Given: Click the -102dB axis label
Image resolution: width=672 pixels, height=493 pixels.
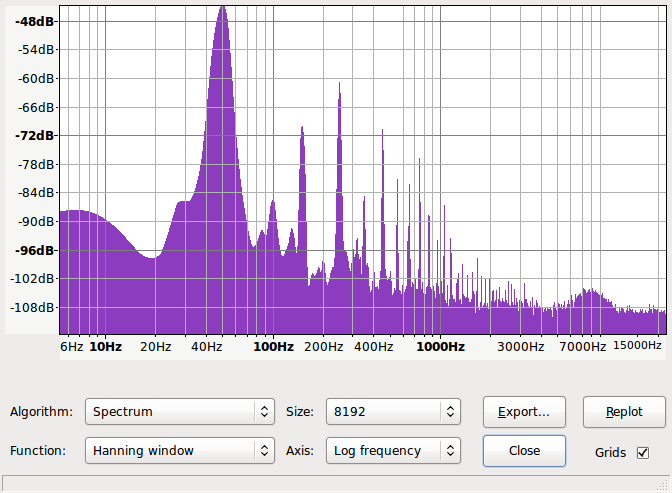Looking at the screenshot, I should point(32,279).
